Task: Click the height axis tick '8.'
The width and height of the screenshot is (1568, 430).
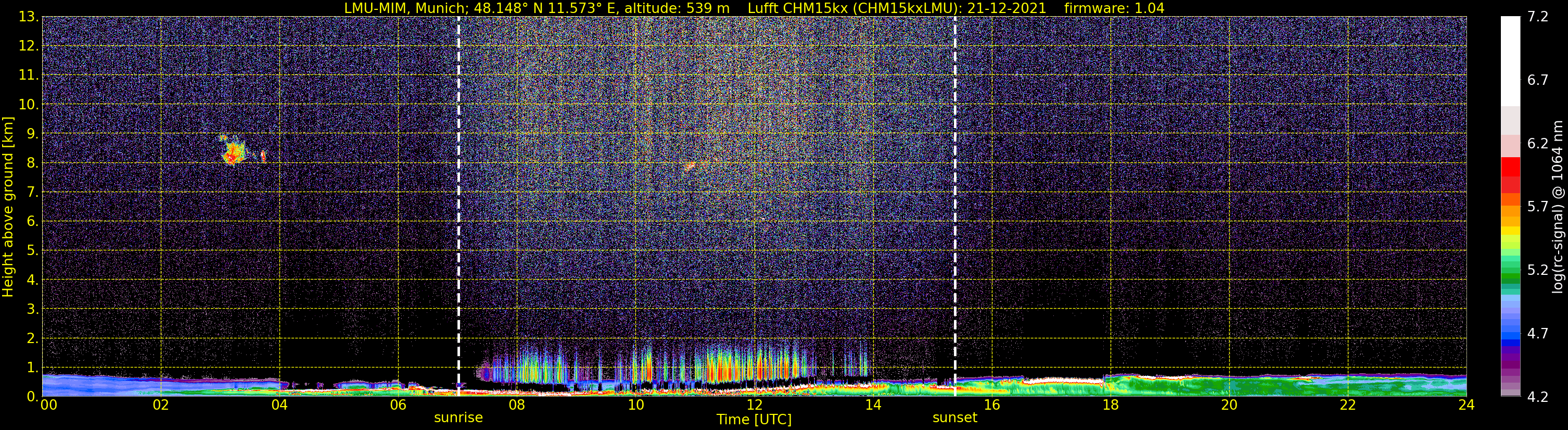Action: [x=32, y=163]
